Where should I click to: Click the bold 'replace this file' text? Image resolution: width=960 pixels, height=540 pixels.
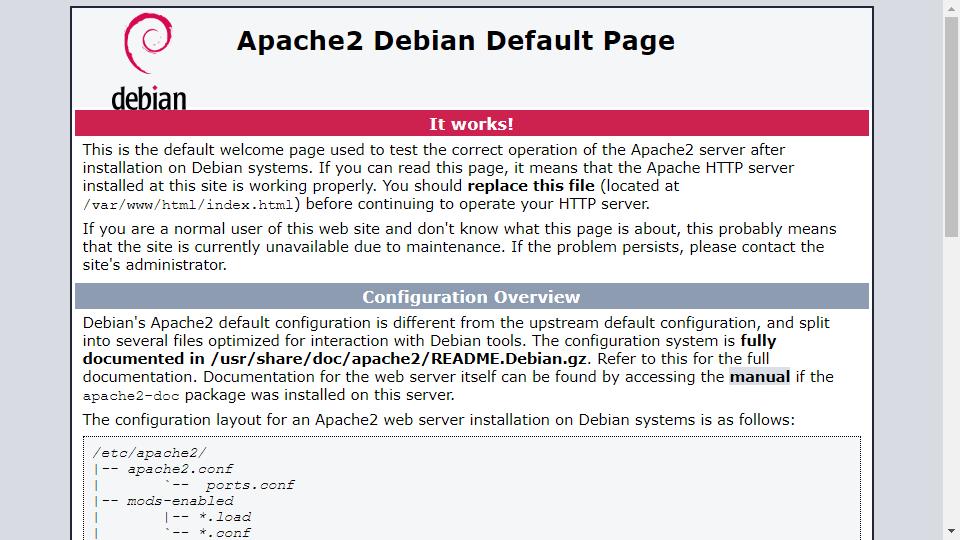531,186
